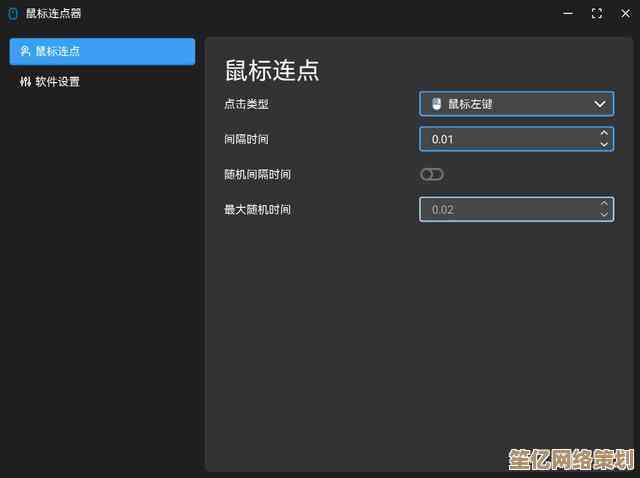640x478 pixels.
Task: Increase 最大随机时间 with the up arrow
Action: [x=604, y=203]
